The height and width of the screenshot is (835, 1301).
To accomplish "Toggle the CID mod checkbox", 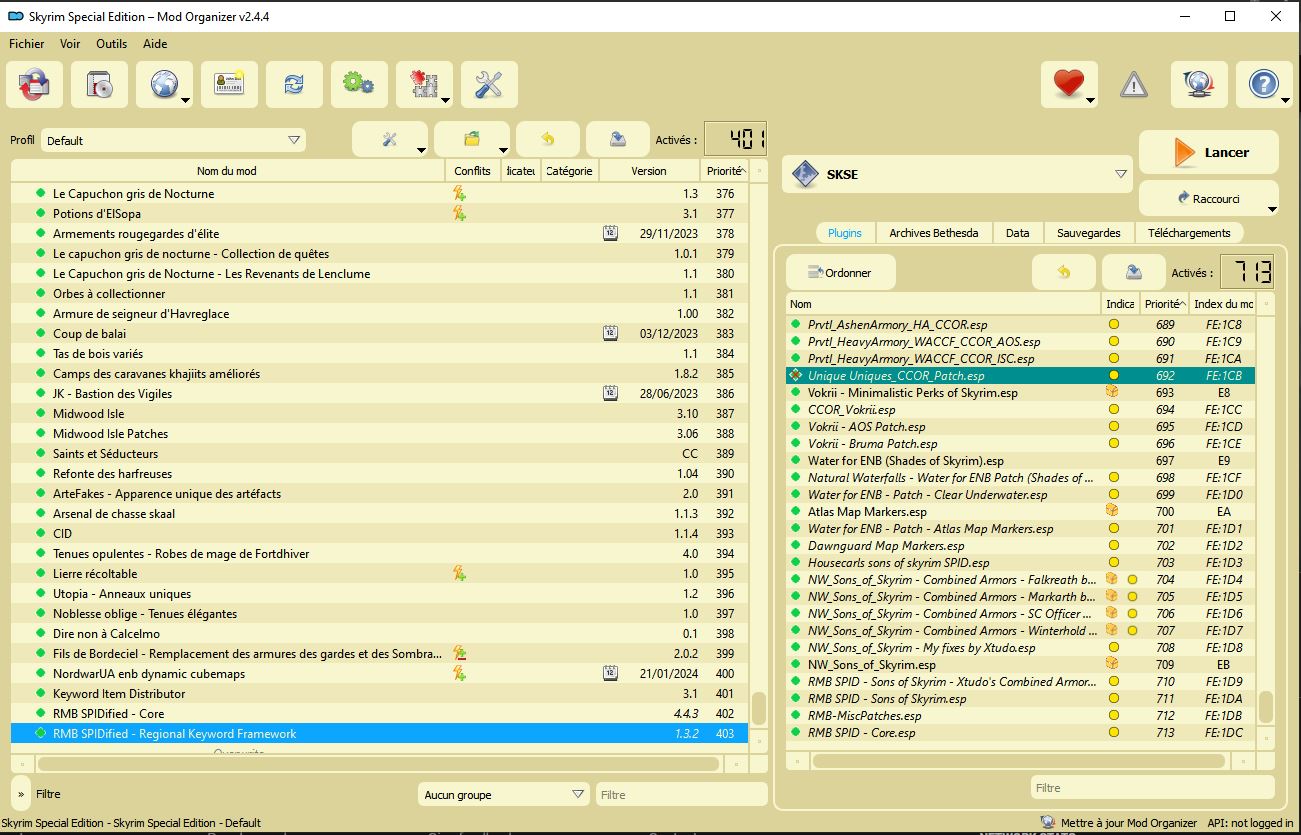I will coord(41,534).
